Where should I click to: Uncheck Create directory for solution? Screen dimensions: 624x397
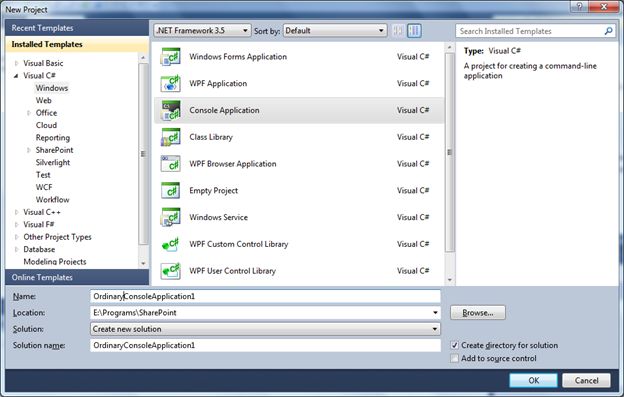454,345
